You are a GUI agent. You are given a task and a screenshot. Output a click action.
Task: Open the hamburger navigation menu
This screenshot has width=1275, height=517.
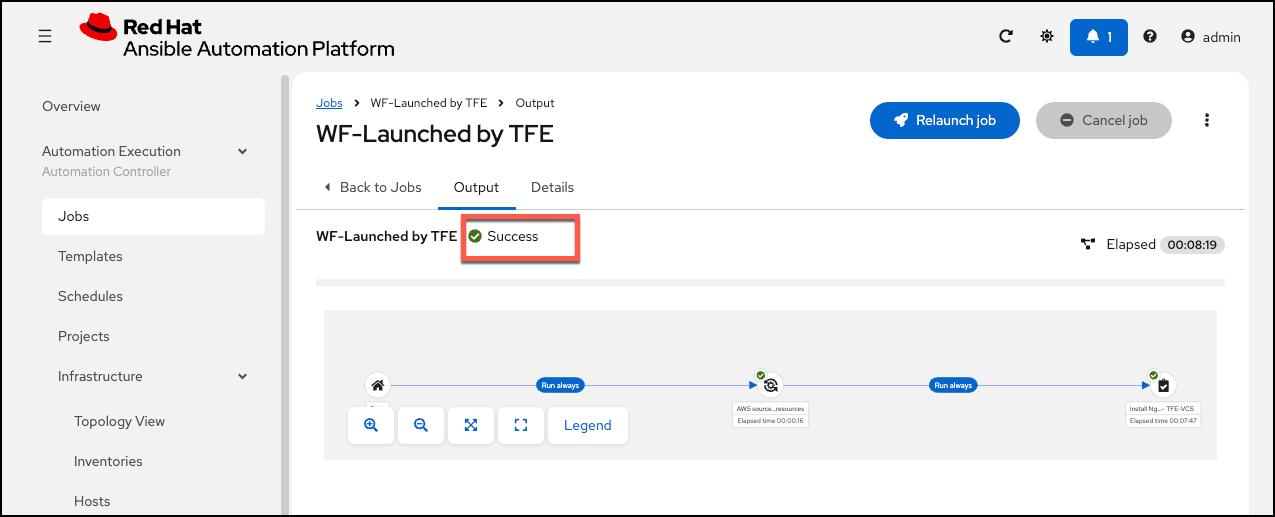coord(45,37)
